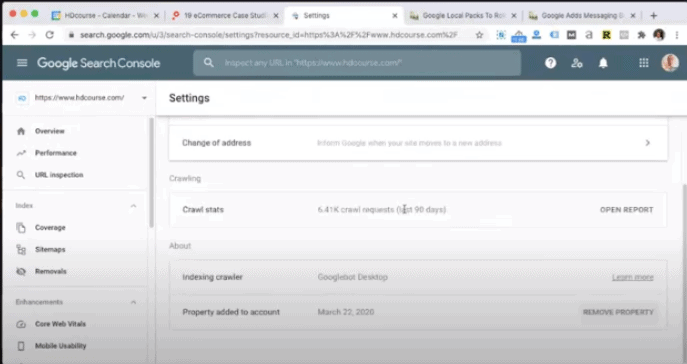Open the Google apps grid
The width and height of the screenshot is (687, 364).
[644, 63]
